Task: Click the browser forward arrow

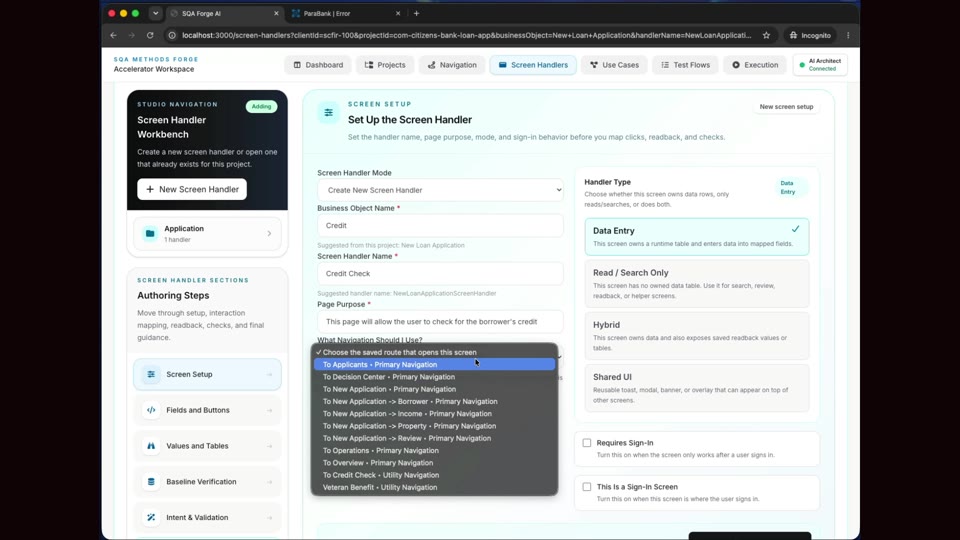Action: pos(132,36)
